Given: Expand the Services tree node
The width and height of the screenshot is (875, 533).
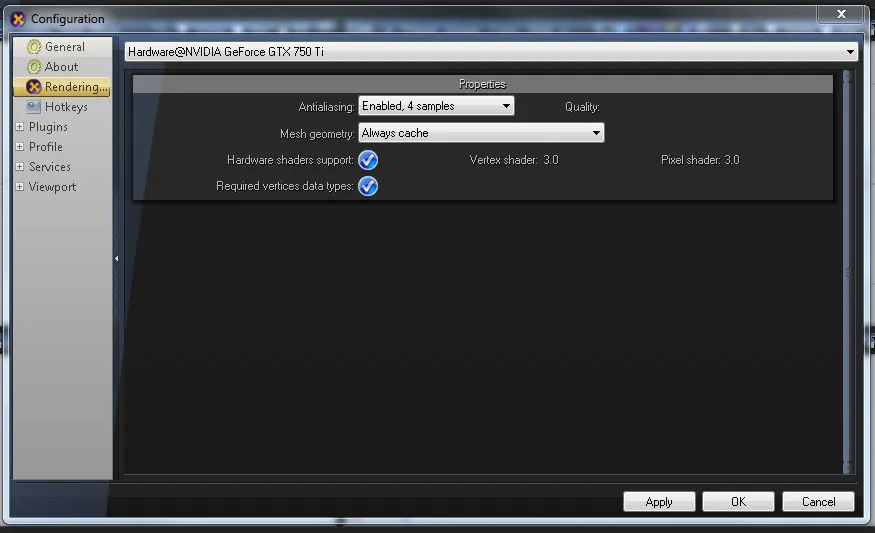Looking at the screenshot, I should coord(20,167).
